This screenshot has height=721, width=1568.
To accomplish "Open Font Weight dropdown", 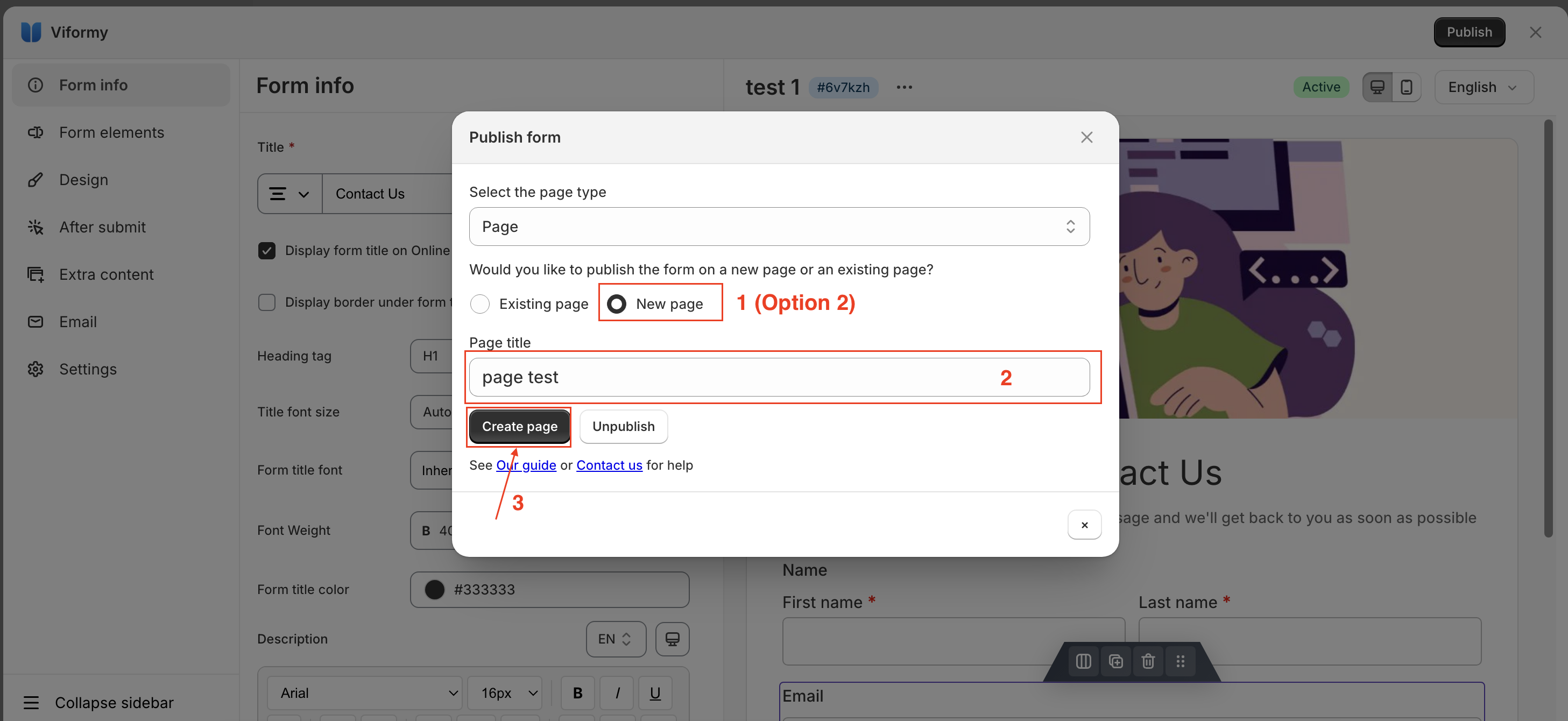I will click(x=432, y=531).
